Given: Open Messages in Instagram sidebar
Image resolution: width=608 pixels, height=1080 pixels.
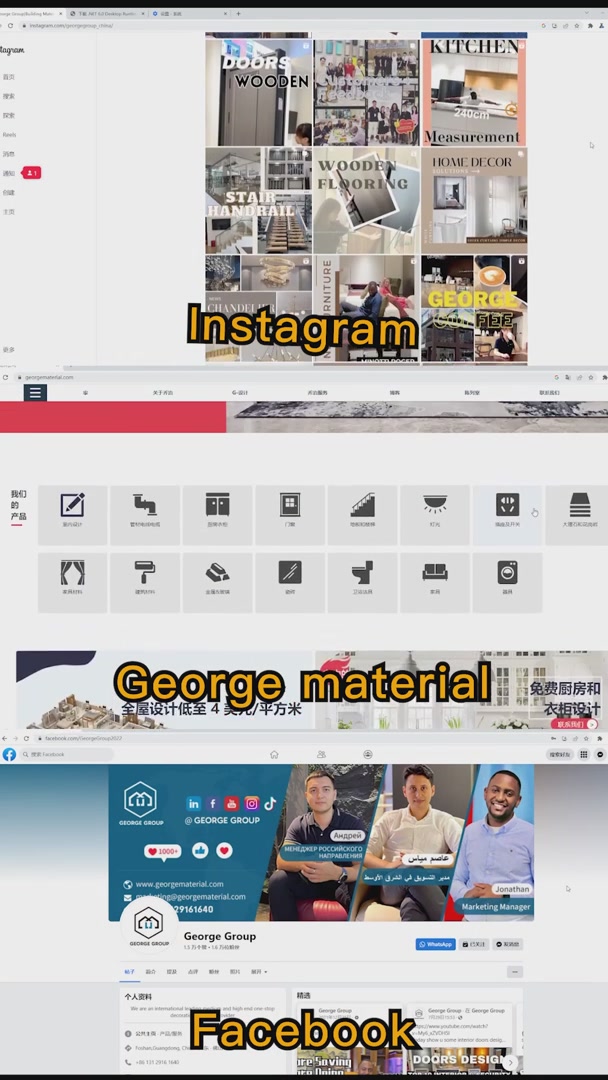Looking at the screenshot, I should 8,154.
